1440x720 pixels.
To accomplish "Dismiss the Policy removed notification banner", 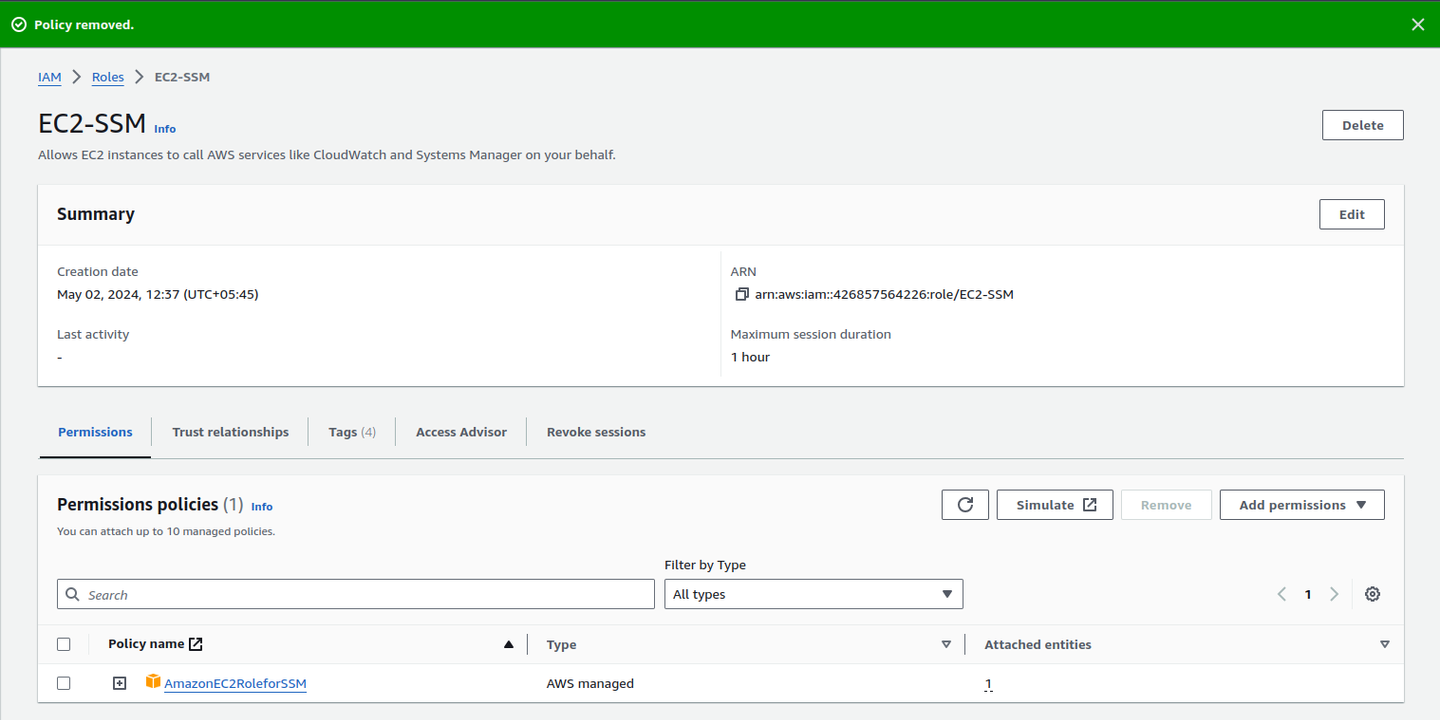I will pyautogui.click(x=1417, y=25).
